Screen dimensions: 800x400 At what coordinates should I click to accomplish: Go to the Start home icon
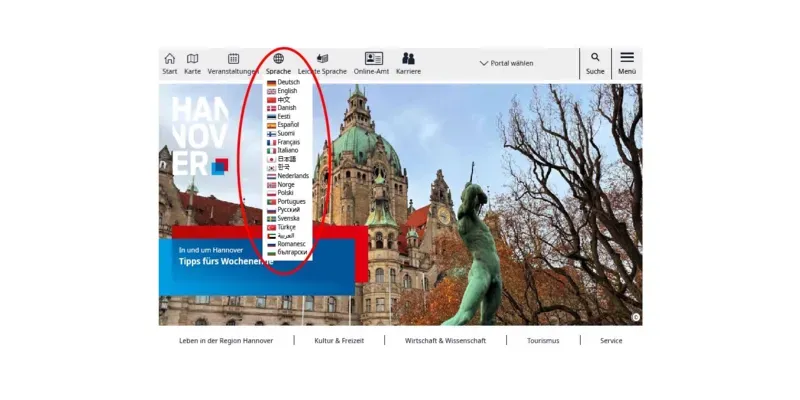[170, 58]
